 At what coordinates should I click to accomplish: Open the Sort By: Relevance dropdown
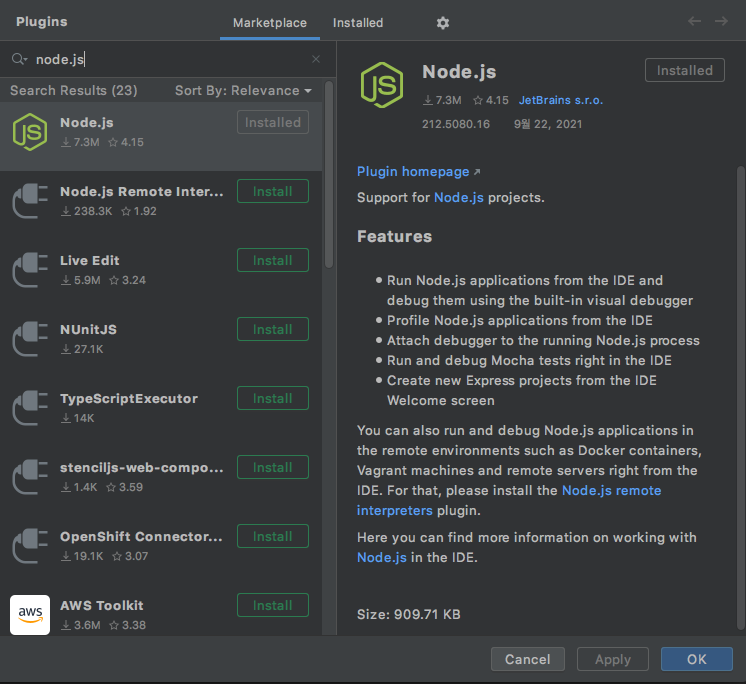243,90
